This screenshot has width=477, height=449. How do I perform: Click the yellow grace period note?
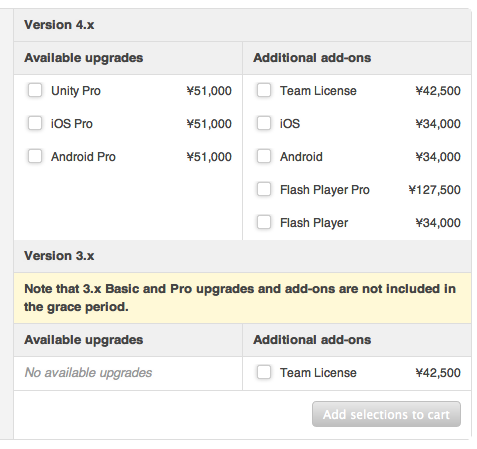pos(242,298)
